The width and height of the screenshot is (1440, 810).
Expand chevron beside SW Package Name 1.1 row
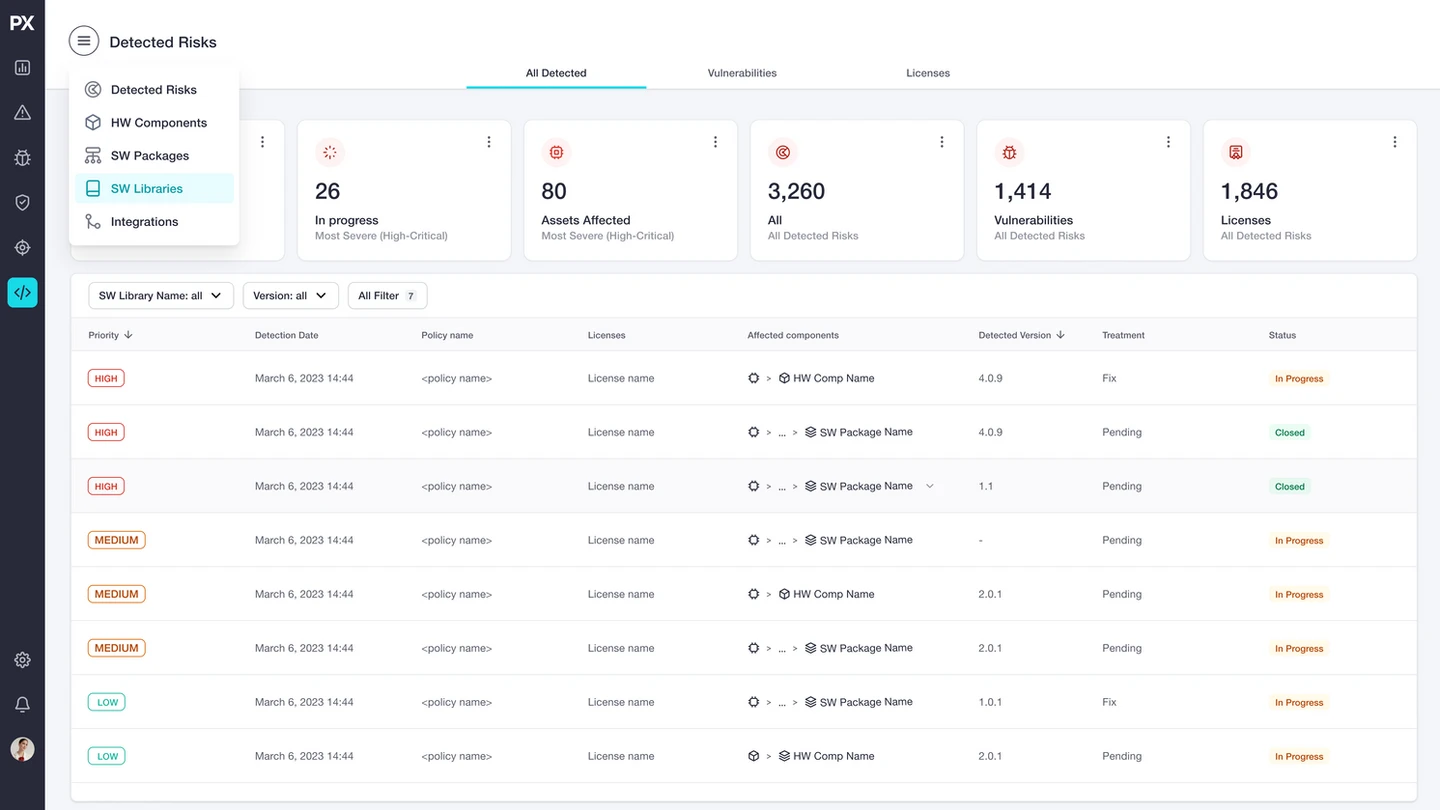(x=930, y=486)
